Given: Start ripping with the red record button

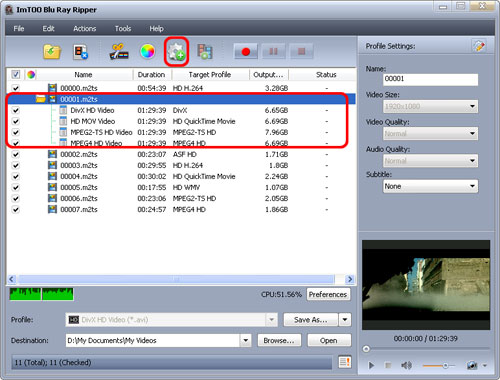Looking at the screenshot, I should (246, 51).
